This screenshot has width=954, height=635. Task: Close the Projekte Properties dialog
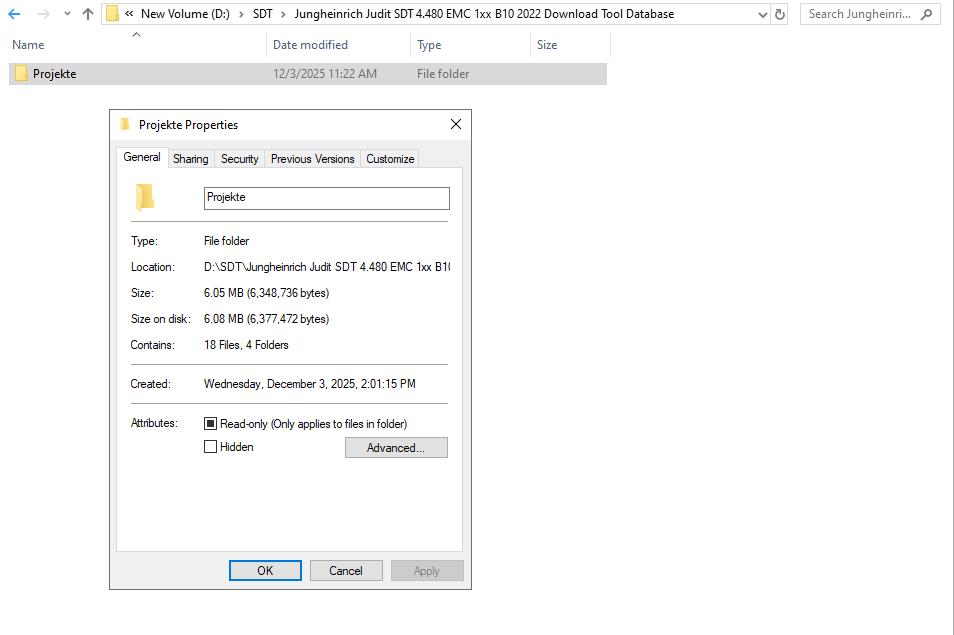456,124
